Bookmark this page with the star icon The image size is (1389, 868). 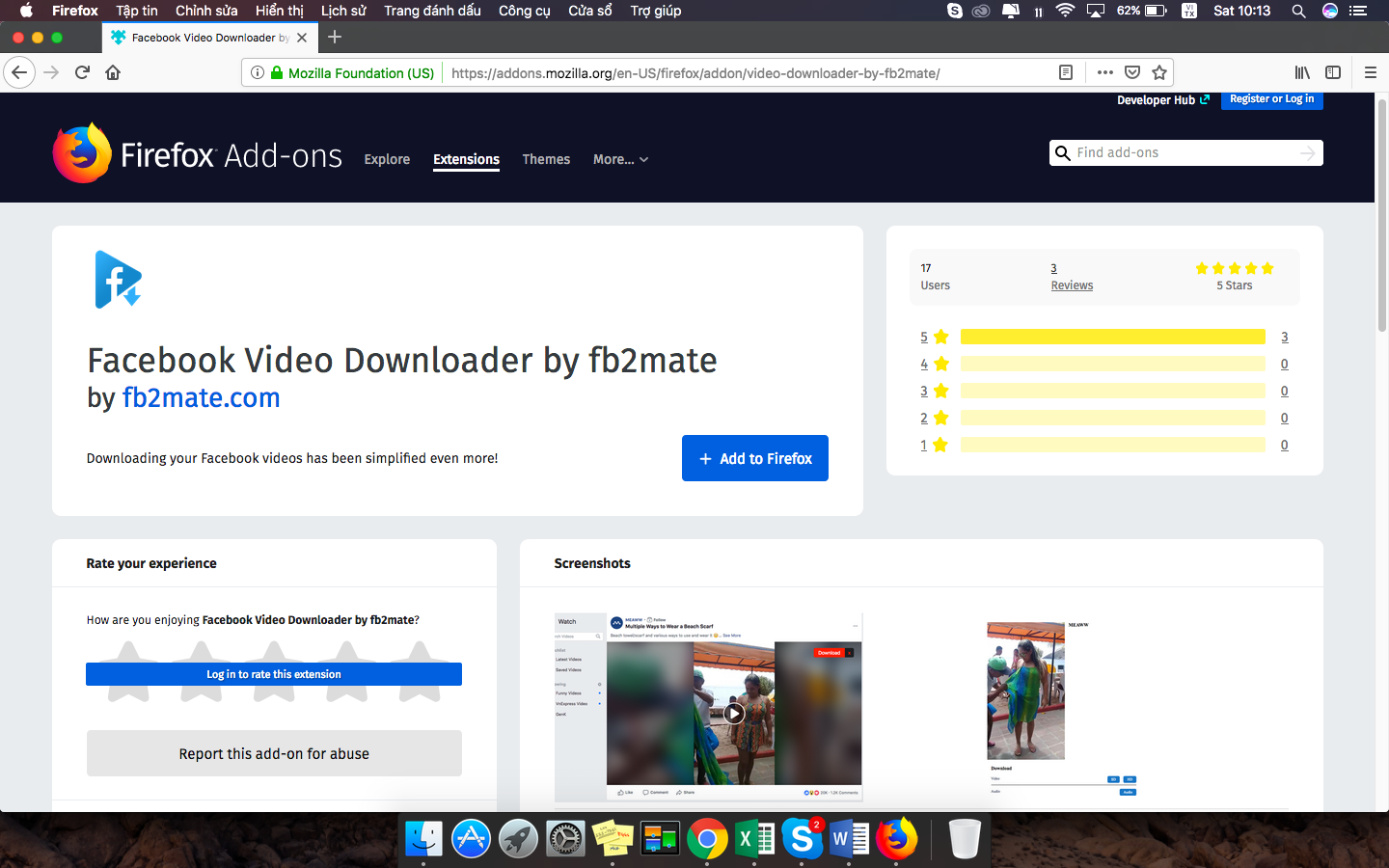(x=1159, y=72)
